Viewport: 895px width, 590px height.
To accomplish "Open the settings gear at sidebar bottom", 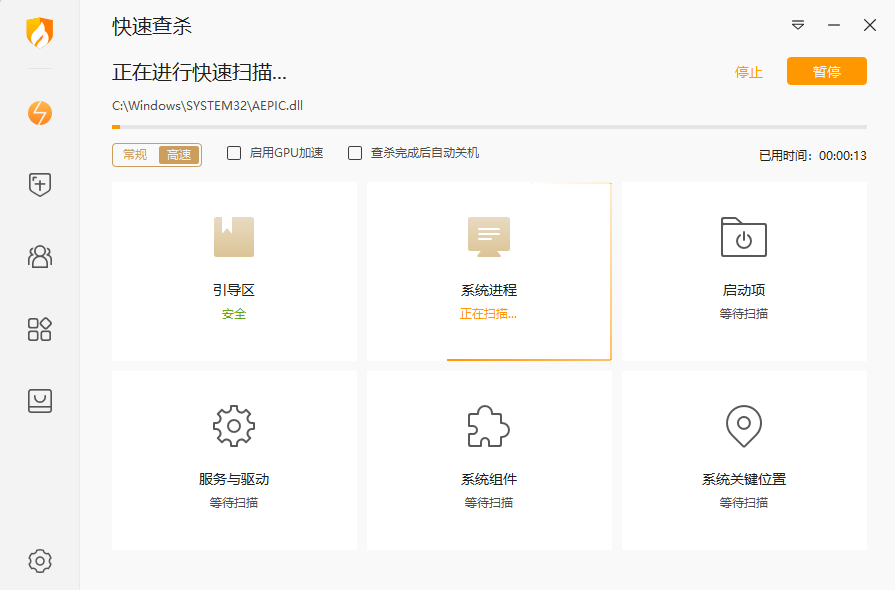I will (x=39, y=561).
